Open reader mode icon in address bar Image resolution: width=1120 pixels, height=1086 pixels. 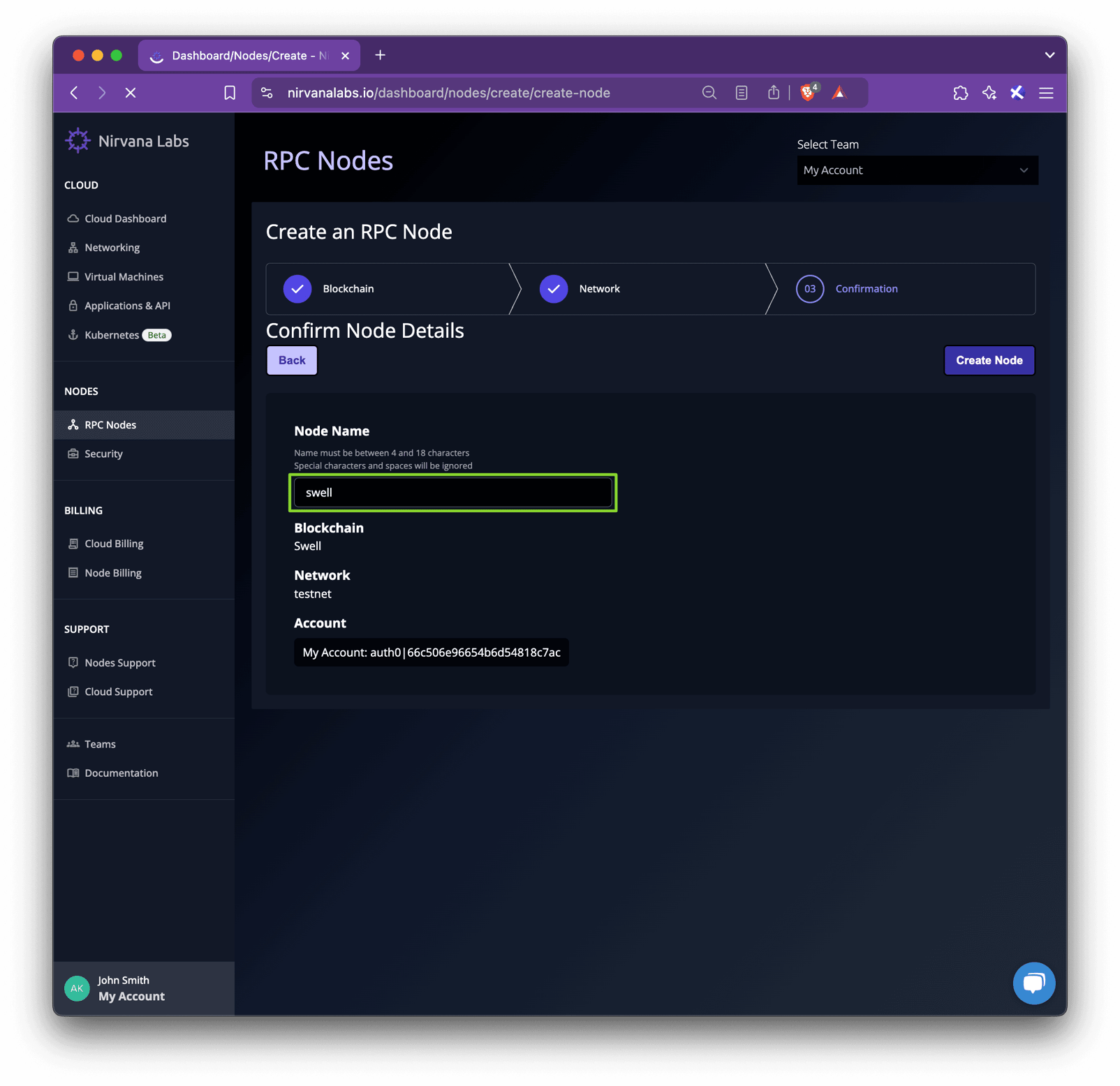[742, 93]
